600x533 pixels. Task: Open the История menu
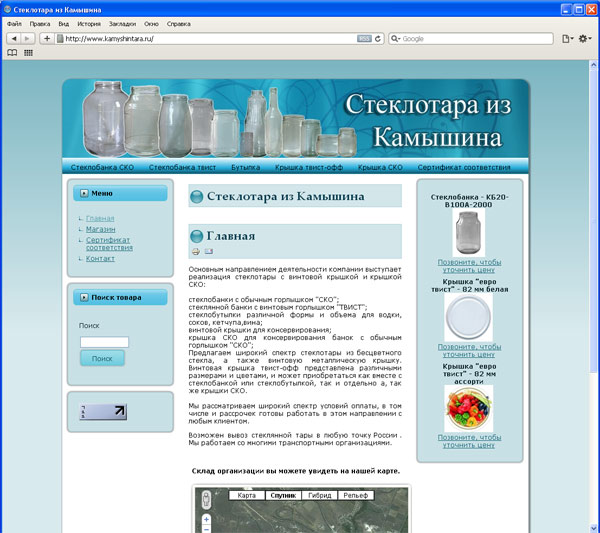89,24
